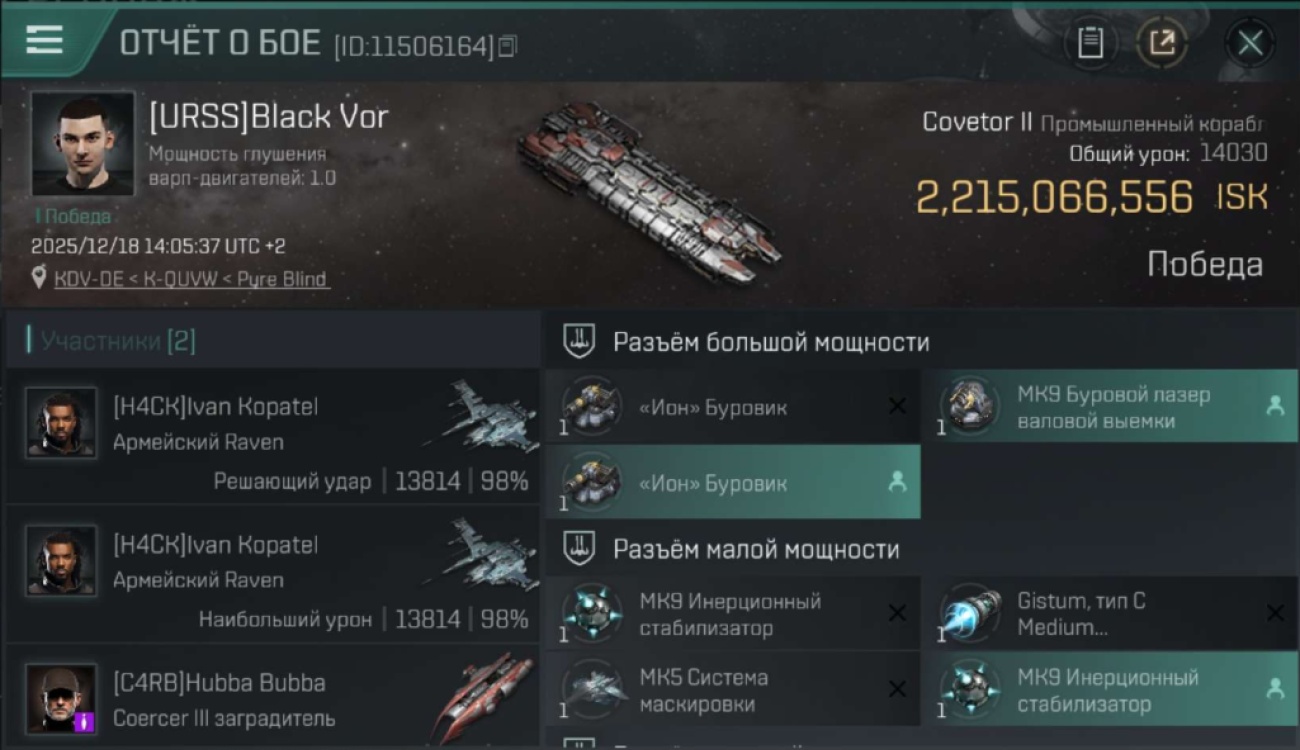Open Ivan Kopatel top damage entry

click(x=273, y=575)
